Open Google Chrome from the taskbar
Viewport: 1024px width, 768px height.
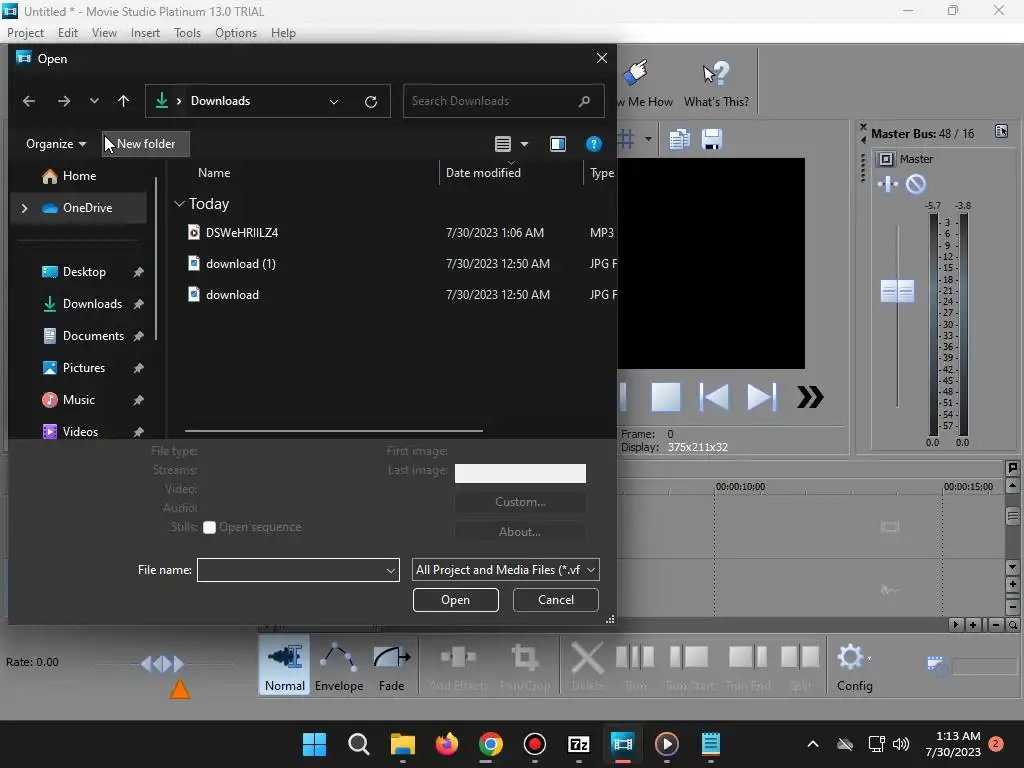click(490, 744)
